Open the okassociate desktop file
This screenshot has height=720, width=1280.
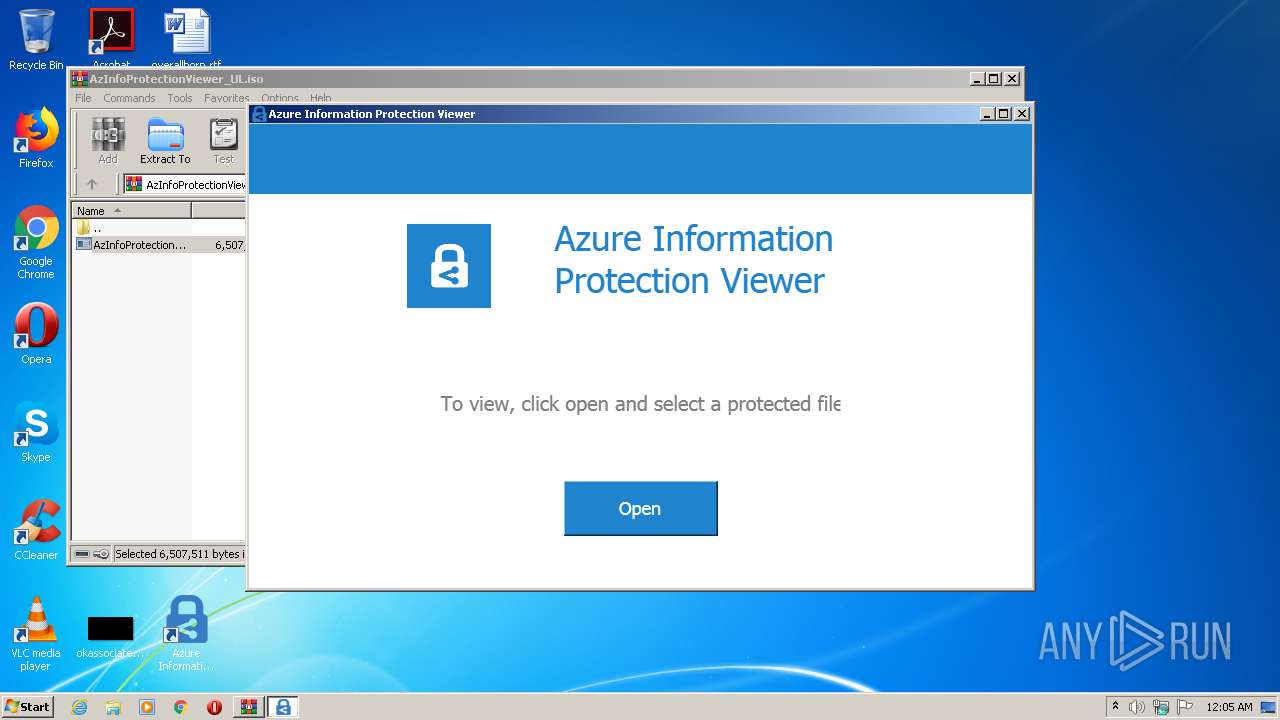110,636
